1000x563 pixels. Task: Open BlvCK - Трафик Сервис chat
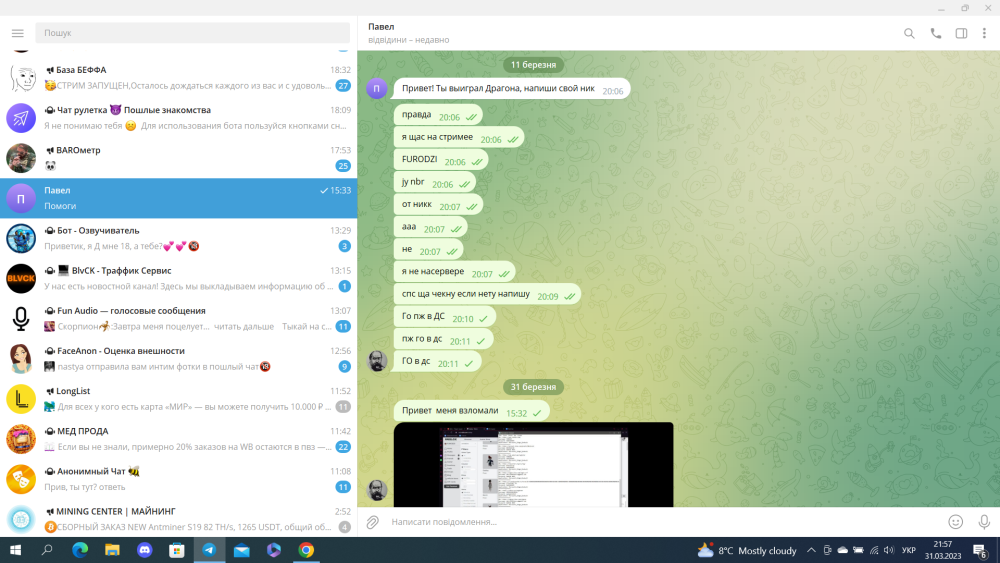(x=179, y=279)
